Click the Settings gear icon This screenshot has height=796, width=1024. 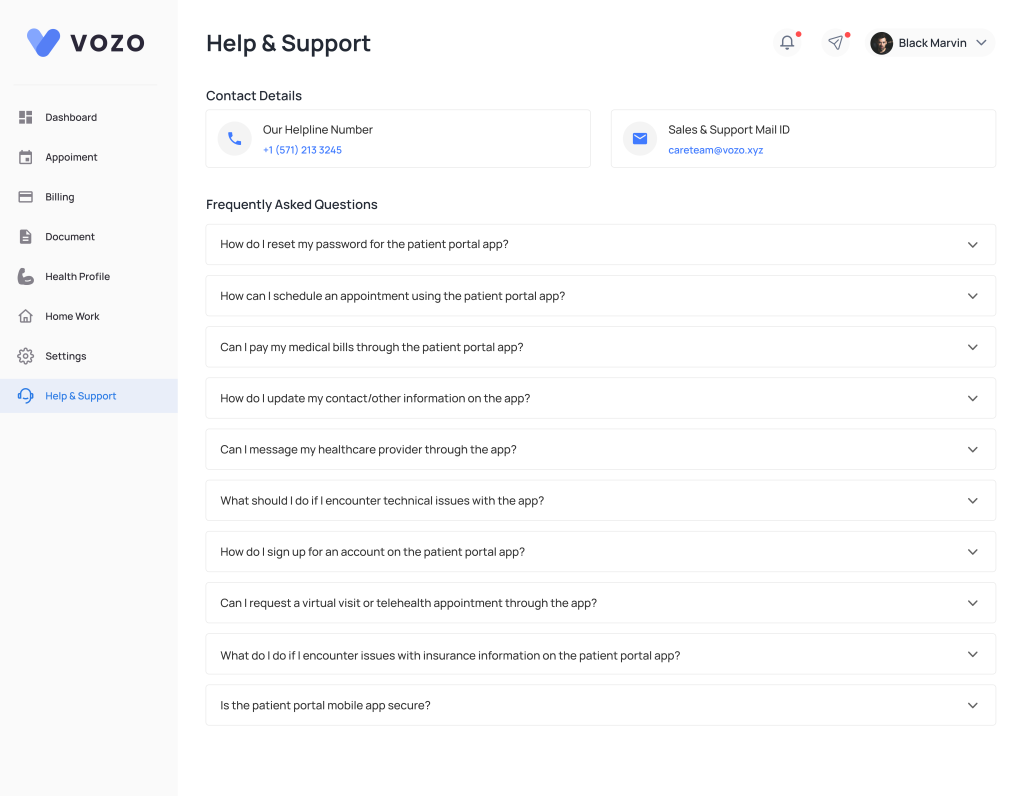(x=26, y=356)
